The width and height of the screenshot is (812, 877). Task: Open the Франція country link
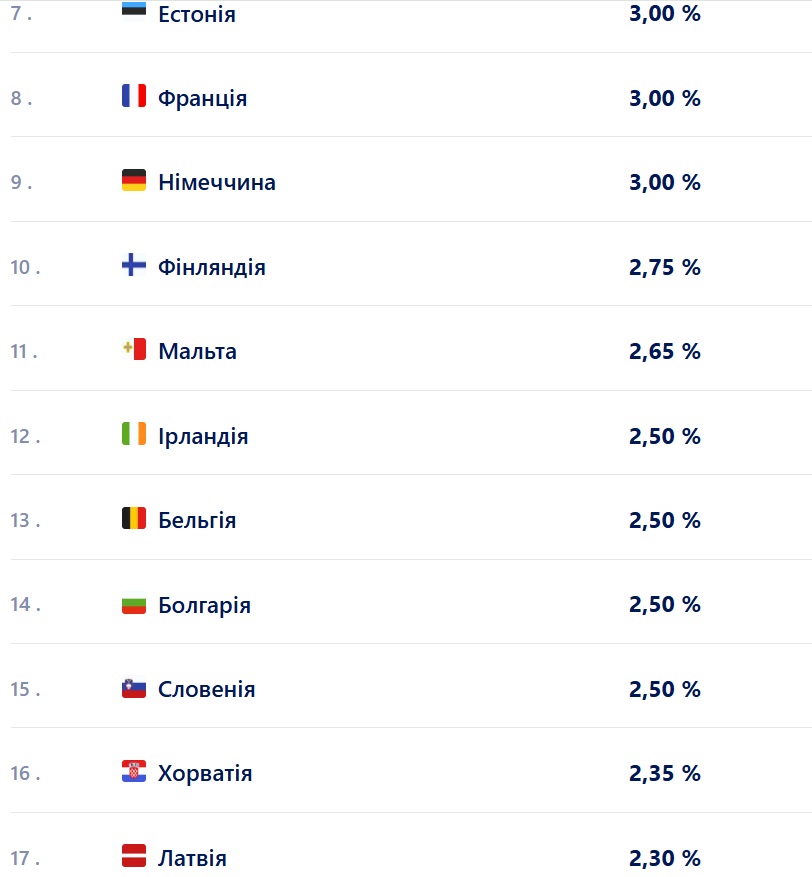(202, 98)
